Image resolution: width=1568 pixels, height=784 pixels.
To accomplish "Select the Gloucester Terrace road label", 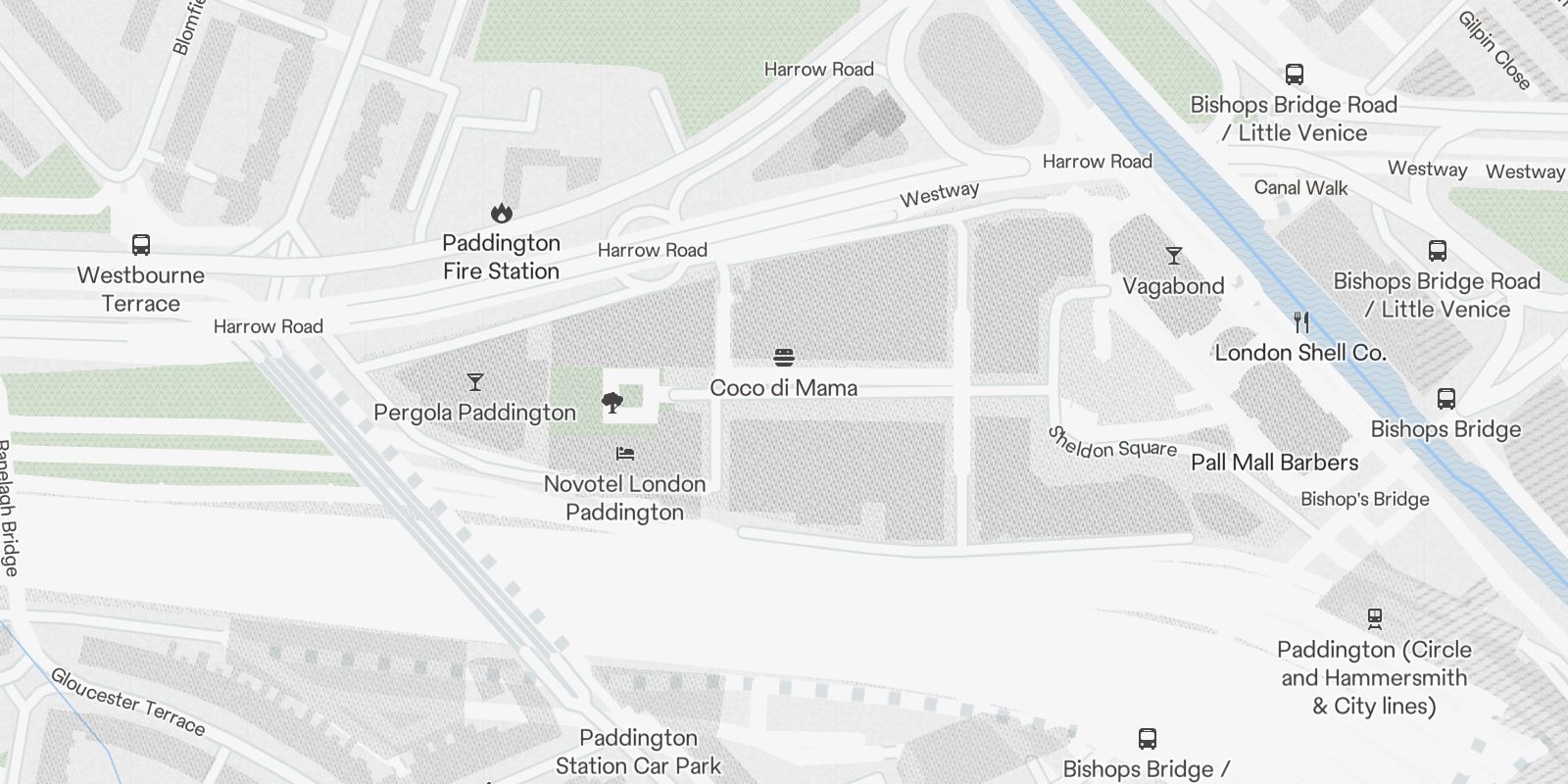I will click(127, 702).
